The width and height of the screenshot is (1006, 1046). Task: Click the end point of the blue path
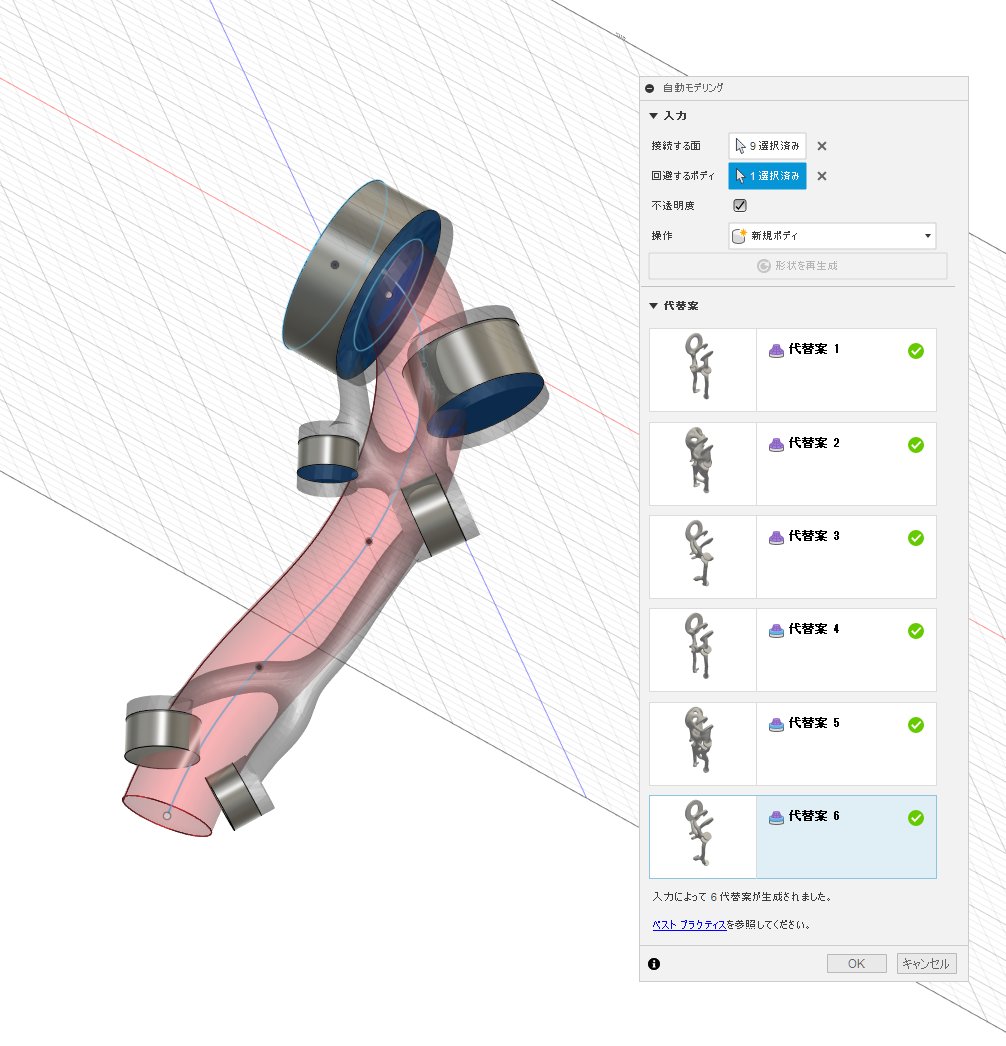167,815
